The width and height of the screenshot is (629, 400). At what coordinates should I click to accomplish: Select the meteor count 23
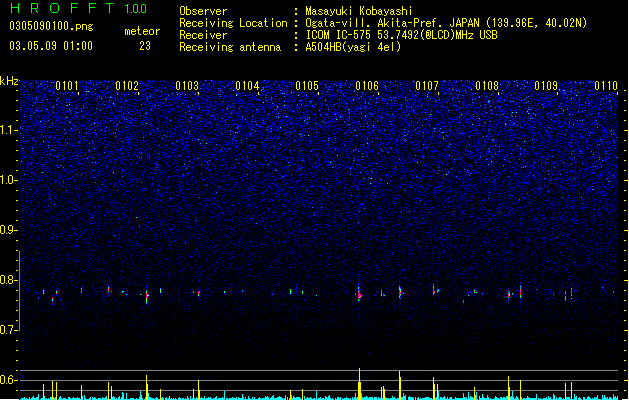point(145,46)
